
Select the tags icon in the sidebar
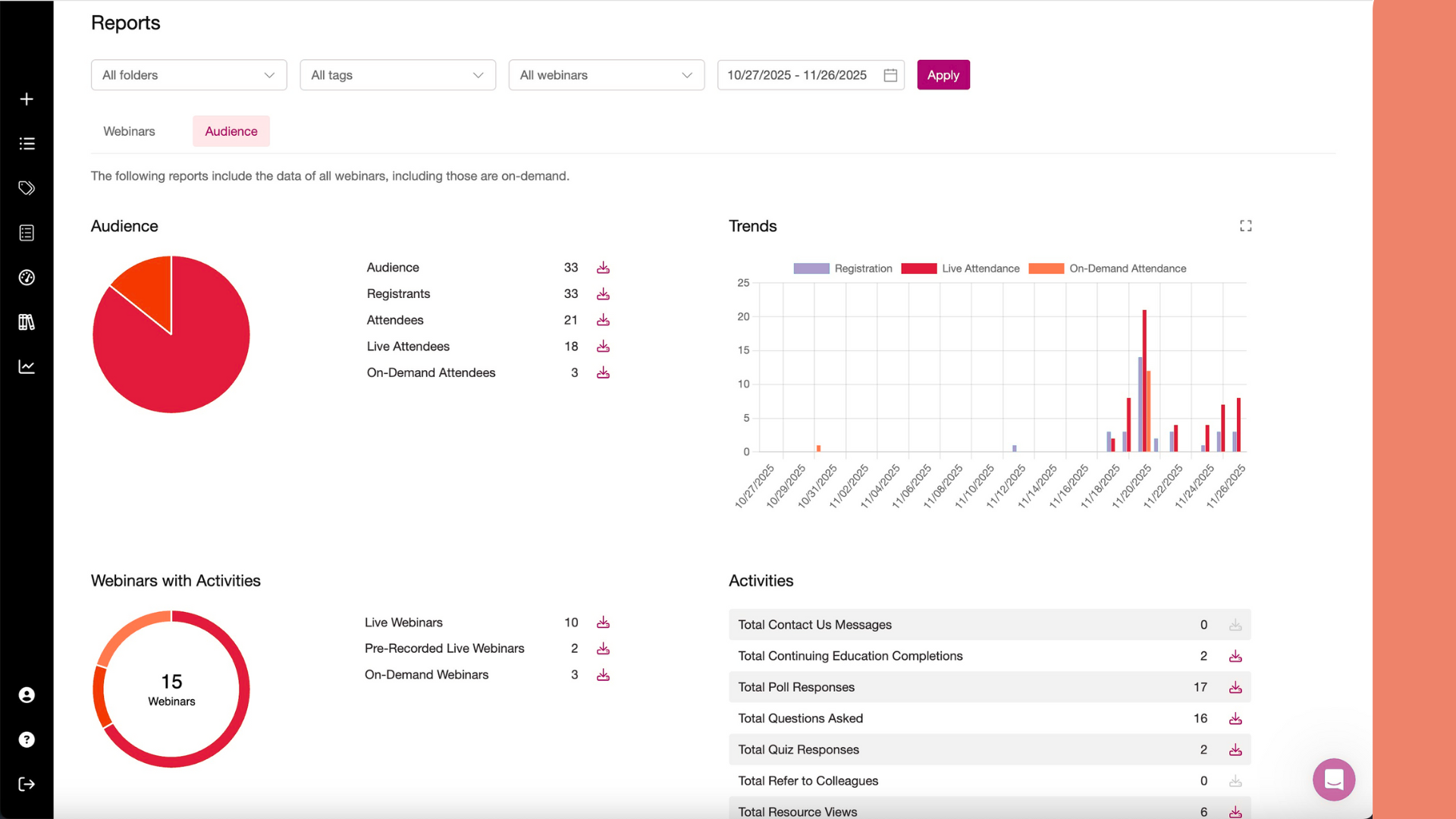click(x=27, y=187)
